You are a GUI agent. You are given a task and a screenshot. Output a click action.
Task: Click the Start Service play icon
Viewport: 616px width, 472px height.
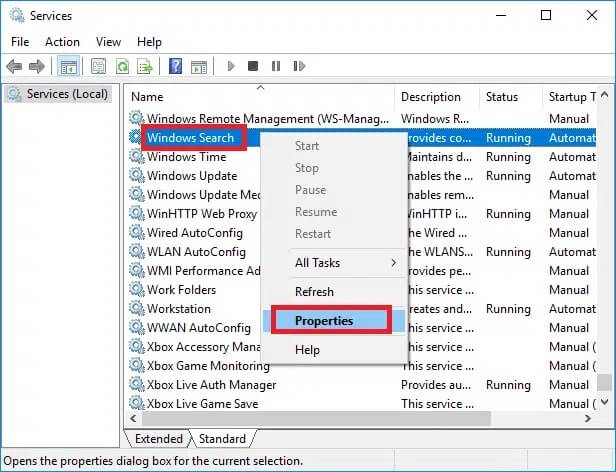231,66
